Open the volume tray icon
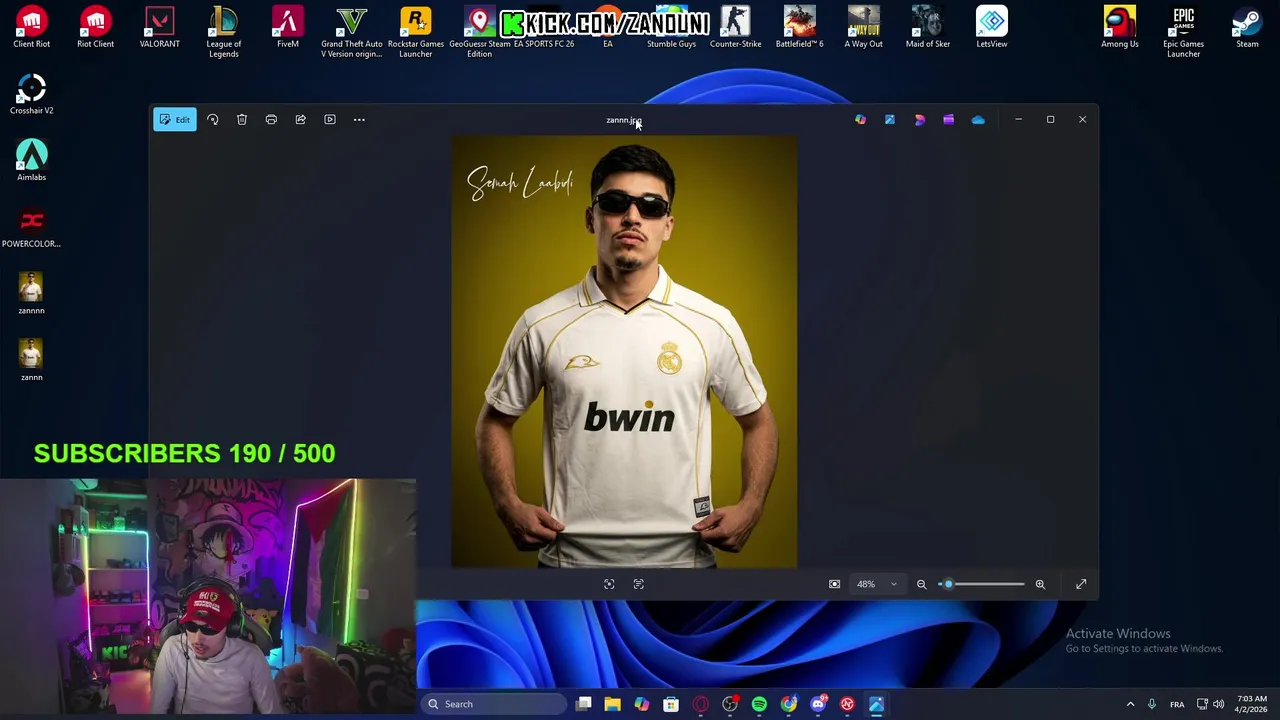 [1218, 704]
